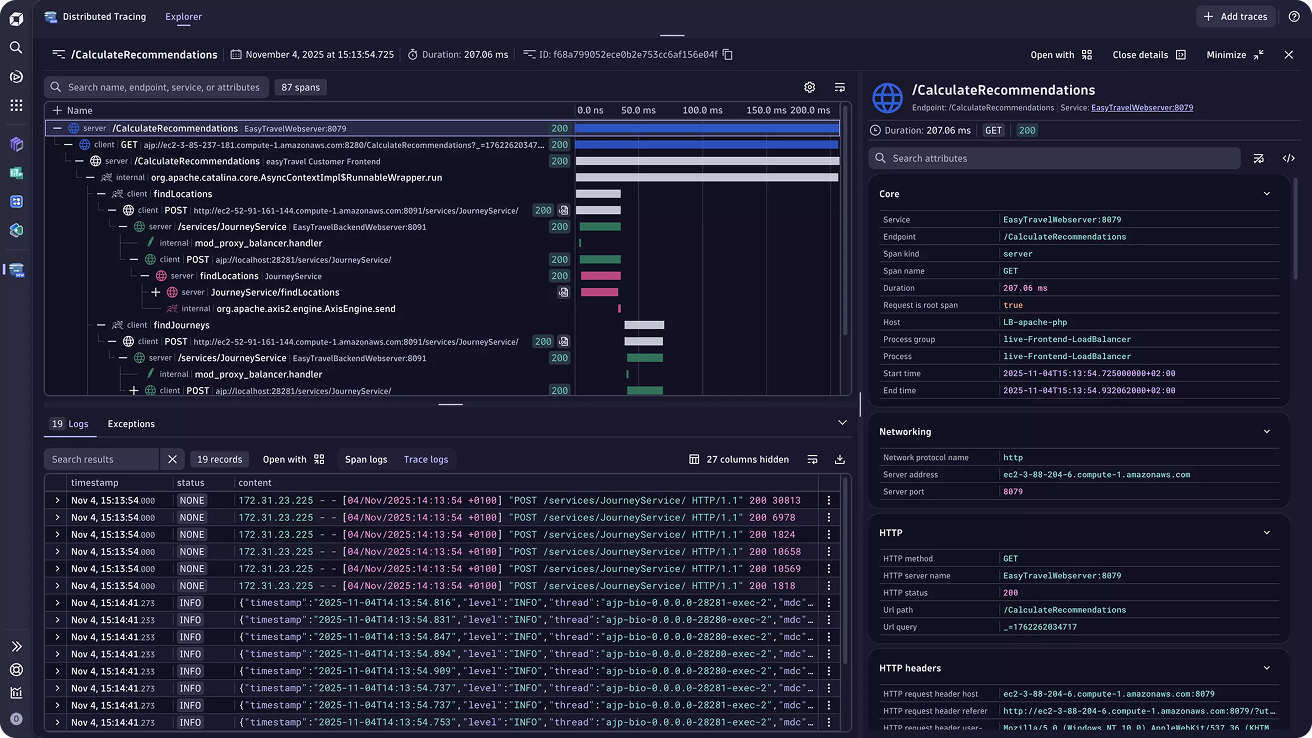The width and height of the screenshot is (1312, 738).
Task: Copy the trace ID to clipboard
Action: pyautogui.click(x=728, y=55)
